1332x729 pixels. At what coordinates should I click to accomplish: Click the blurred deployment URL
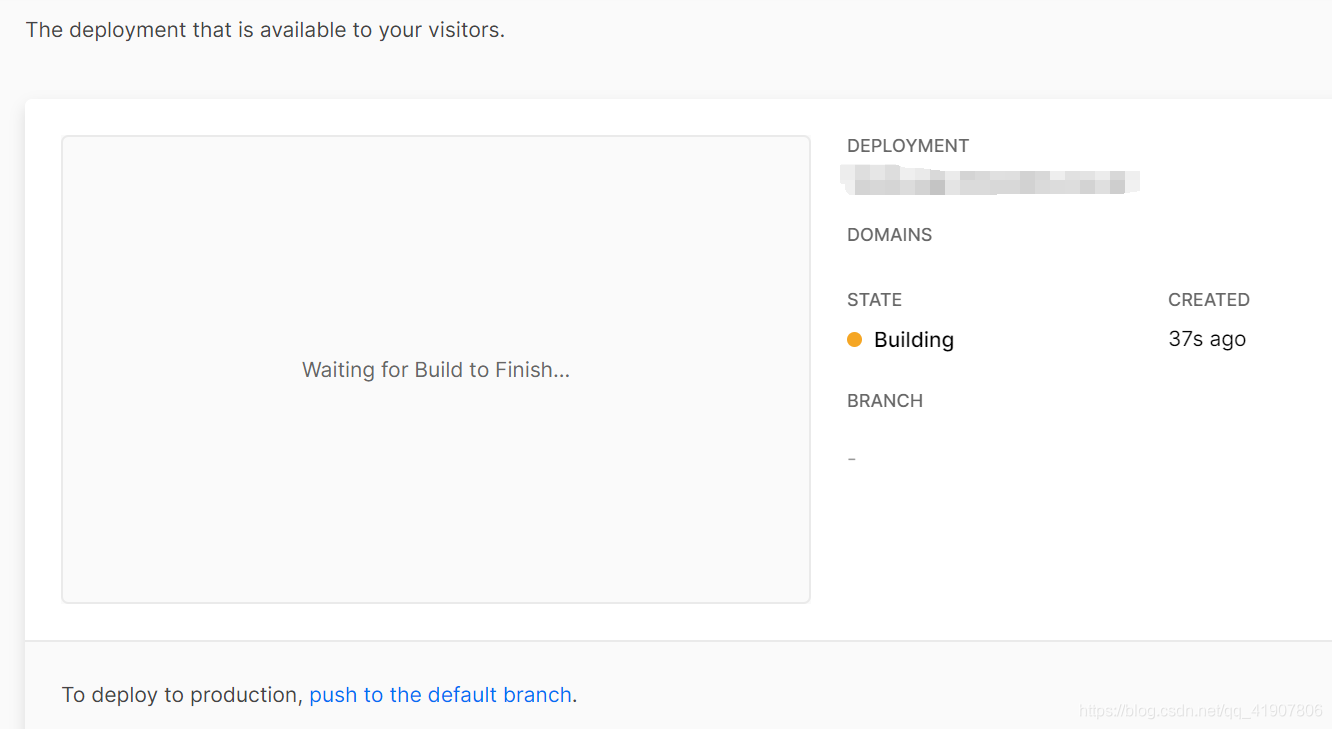[990, 182]
